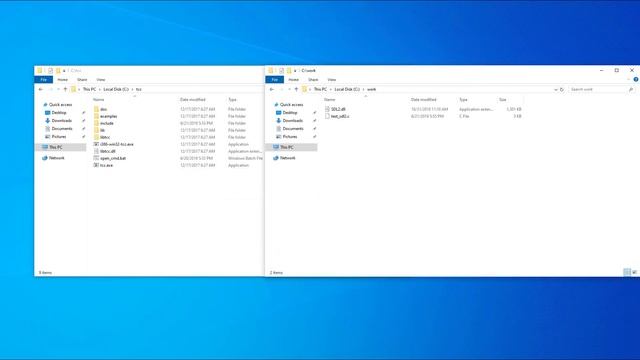Switch to details view icon in the work status bar
Screen dimensions: 640x360
coord(627,272)
